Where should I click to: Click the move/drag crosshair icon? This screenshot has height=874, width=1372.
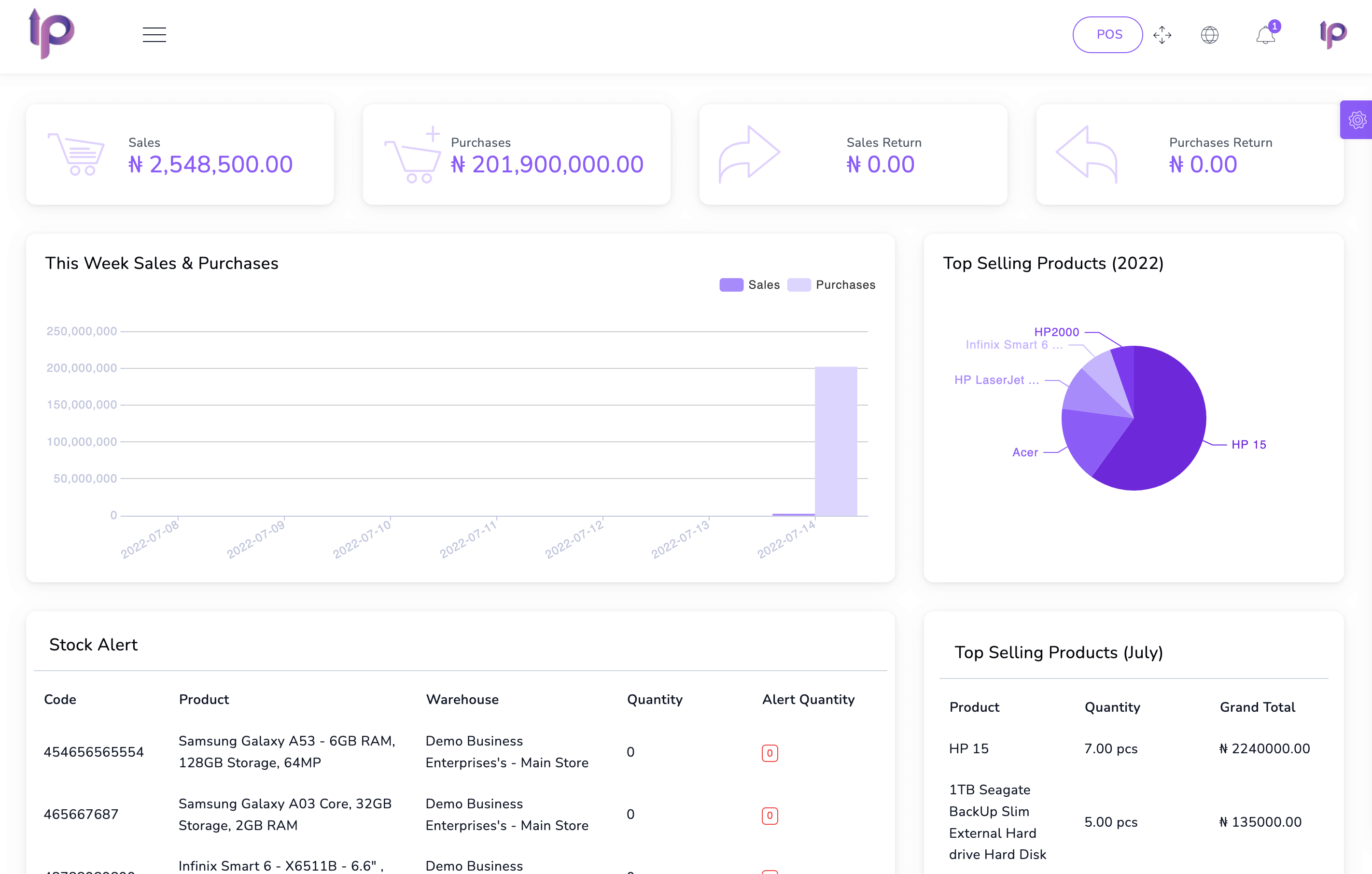pos(1162,35)
